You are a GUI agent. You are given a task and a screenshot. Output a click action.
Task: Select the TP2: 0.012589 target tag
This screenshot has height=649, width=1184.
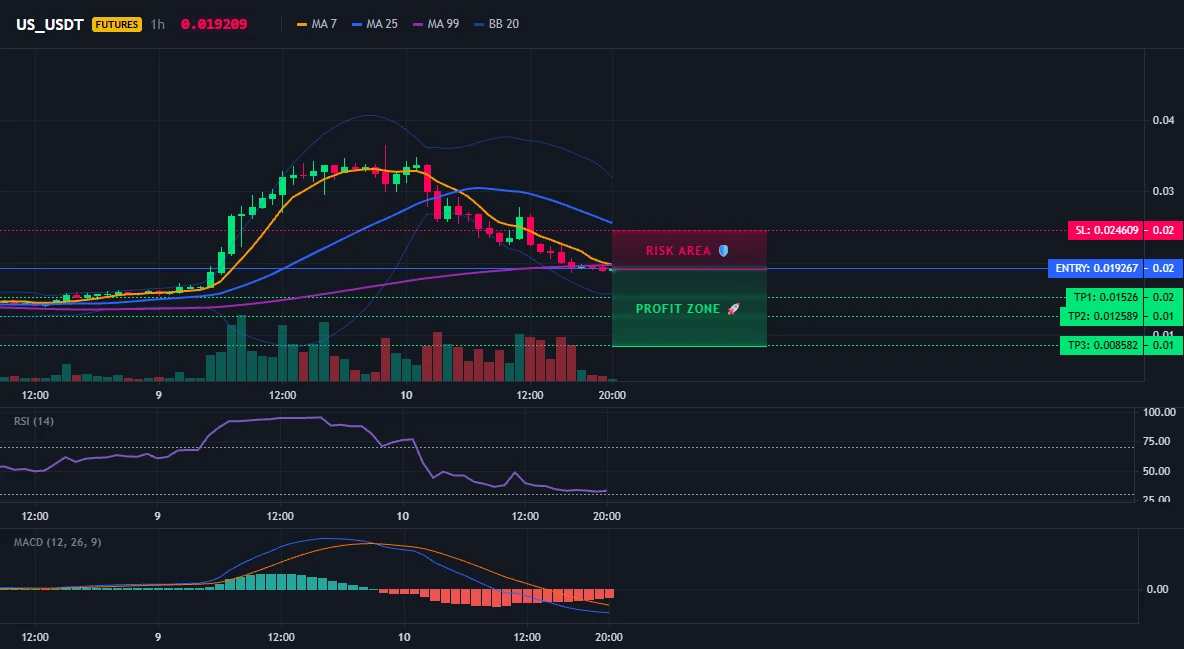click(1102, 316)
